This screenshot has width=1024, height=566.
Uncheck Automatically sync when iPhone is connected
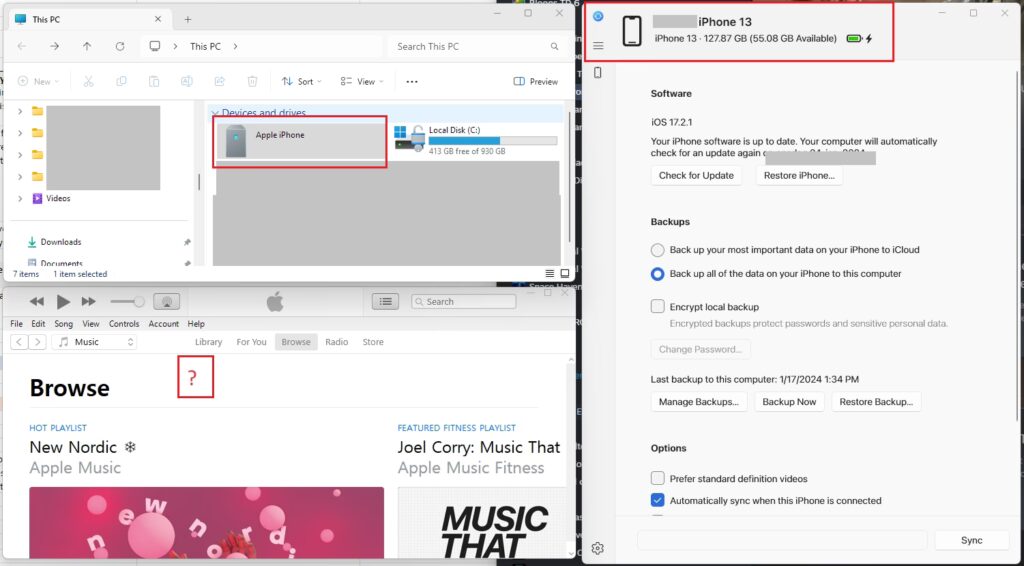click(x=657, y=501)
